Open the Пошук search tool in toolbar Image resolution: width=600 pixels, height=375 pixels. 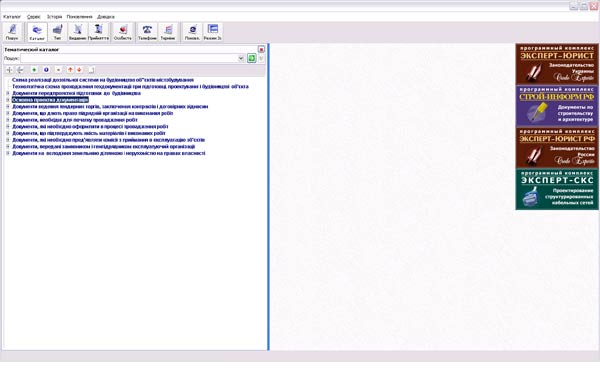pyautogui.click(x=12, y=32)
